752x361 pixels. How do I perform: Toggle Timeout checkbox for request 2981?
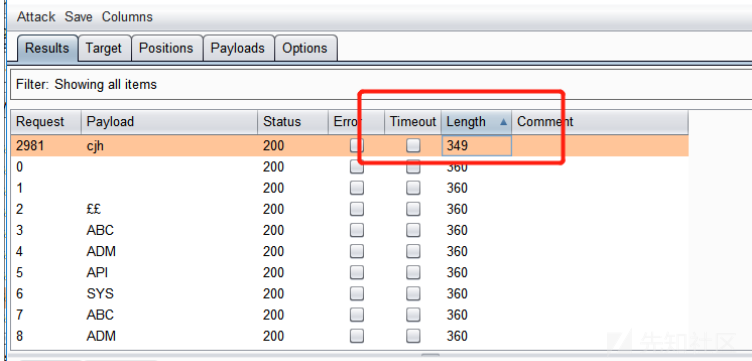pyautogui.click(x=413, y=145)
